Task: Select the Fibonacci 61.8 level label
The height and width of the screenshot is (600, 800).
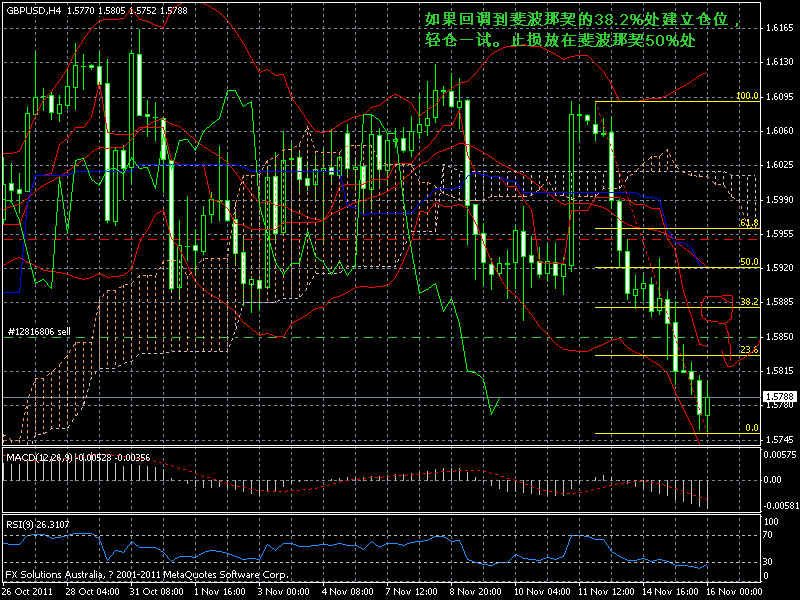Action: click(x=749, y=222)
